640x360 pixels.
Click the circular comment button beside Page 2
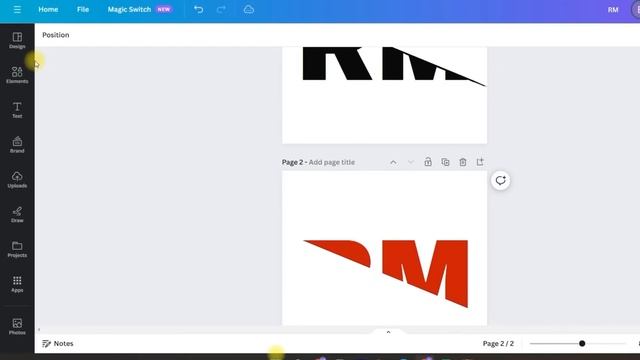pyautogui.click(x=500, y=180)
